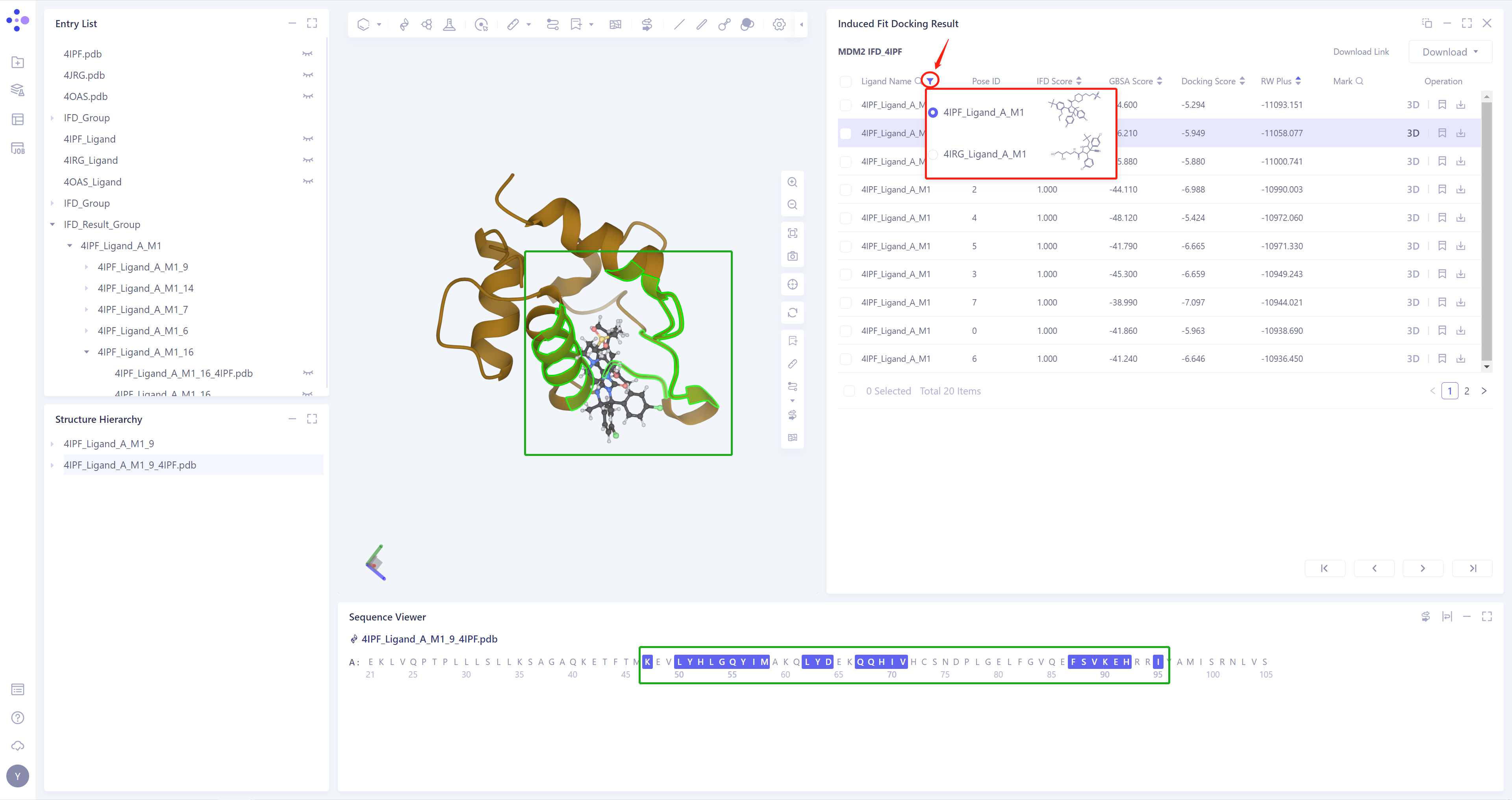Image resolution: width=1512 pixels, height=800 pixels.
Task: Tick the select-all checkbox above the results table
Action: click(846, 81)
